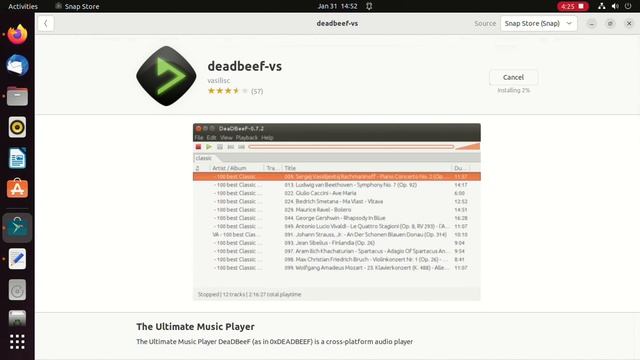Select the Snap Store icon in the dock
The height and width of the screenshot is (360, 640).
[17, 227]
